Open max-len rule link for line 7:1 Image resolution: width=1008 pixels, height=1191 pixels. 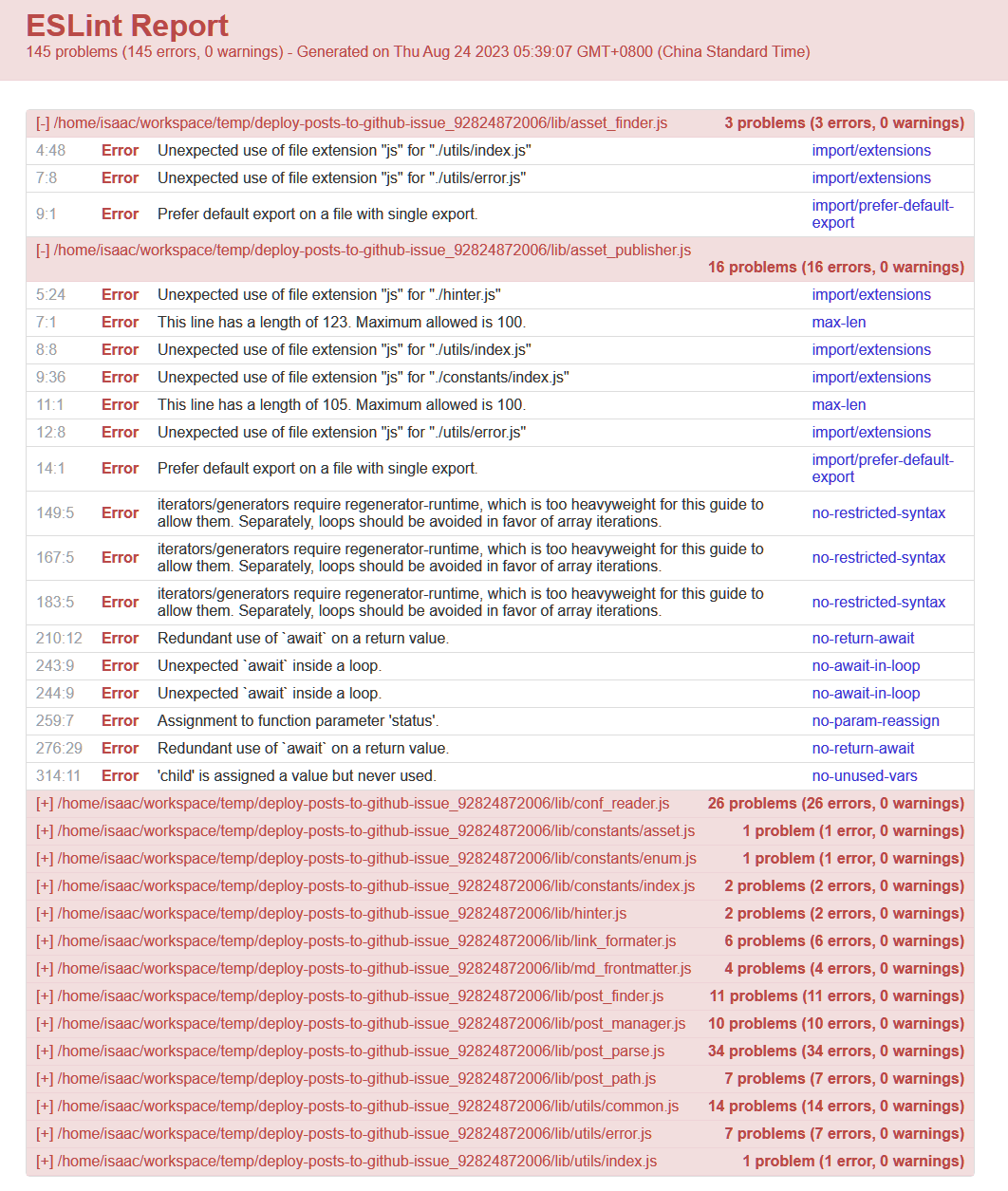coord(838,323)
